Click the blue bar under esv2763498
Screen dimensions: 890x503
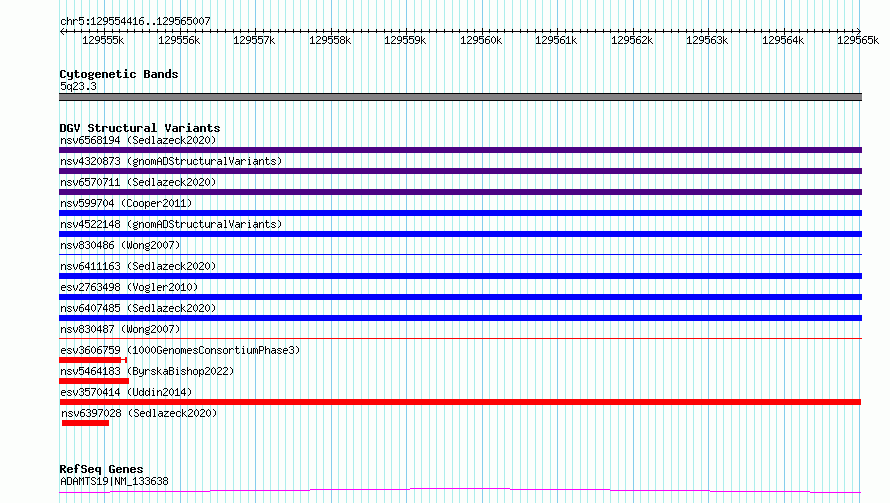coord(460,297)
